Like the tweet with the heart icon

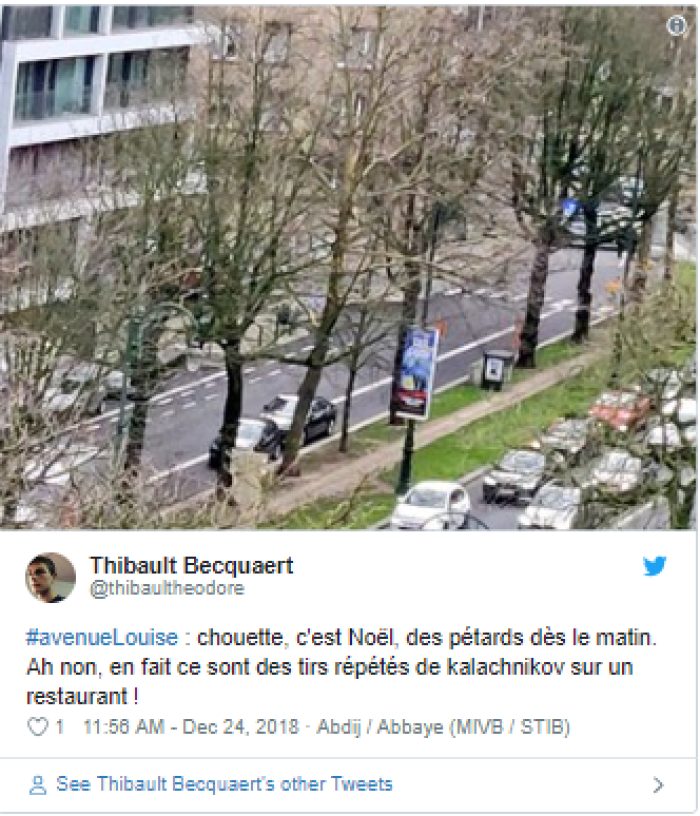[x=37, y=726]
